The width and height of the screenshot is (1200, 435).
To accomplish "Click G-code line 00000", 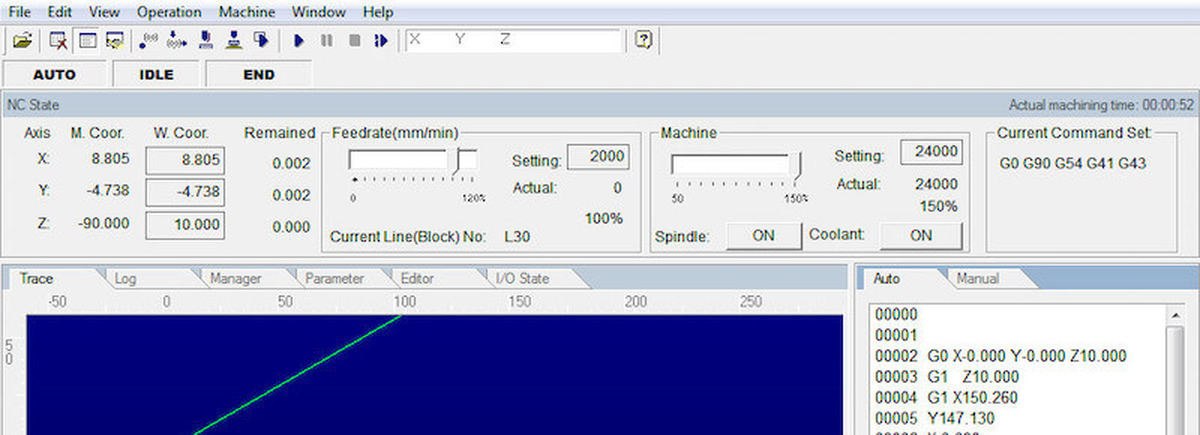I will click(x=895, y=313).
